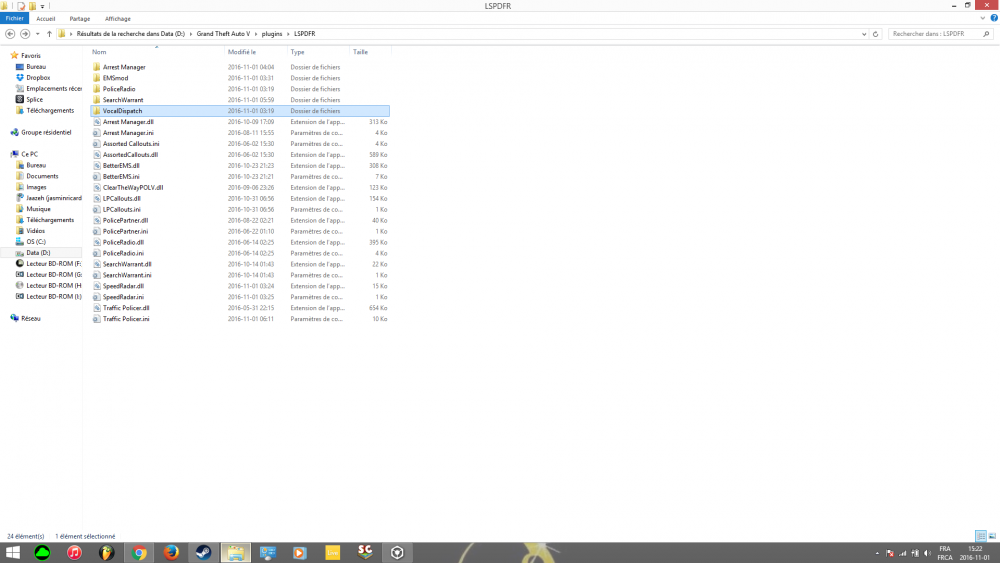Click the Grand Theft Auto V breadcrumb
Screen dimensions: 1000x563
point(223,34)
